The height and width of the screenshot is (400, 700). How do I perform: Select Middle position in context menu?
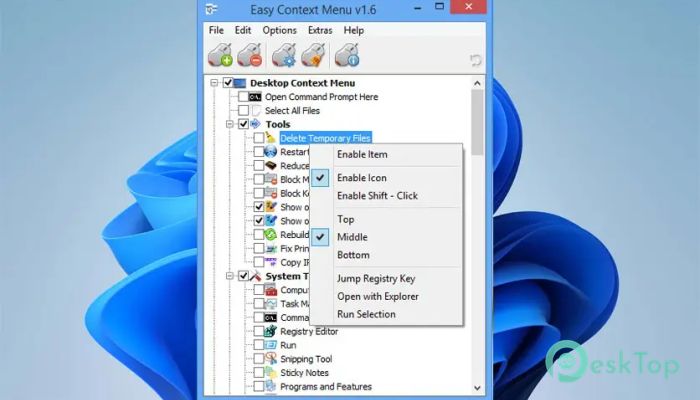click(x=386, y=237)
